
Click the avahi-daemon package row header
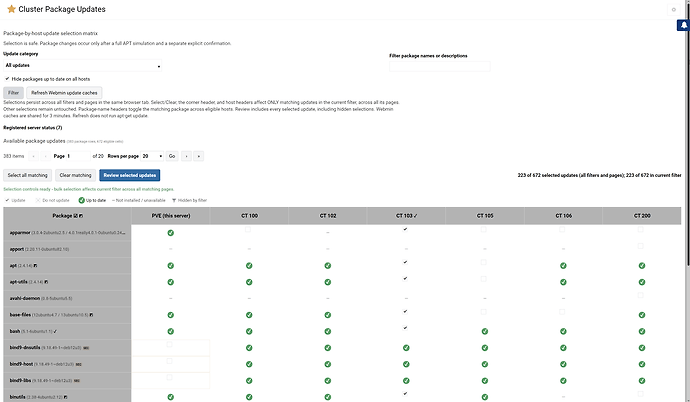coord(67,298)
